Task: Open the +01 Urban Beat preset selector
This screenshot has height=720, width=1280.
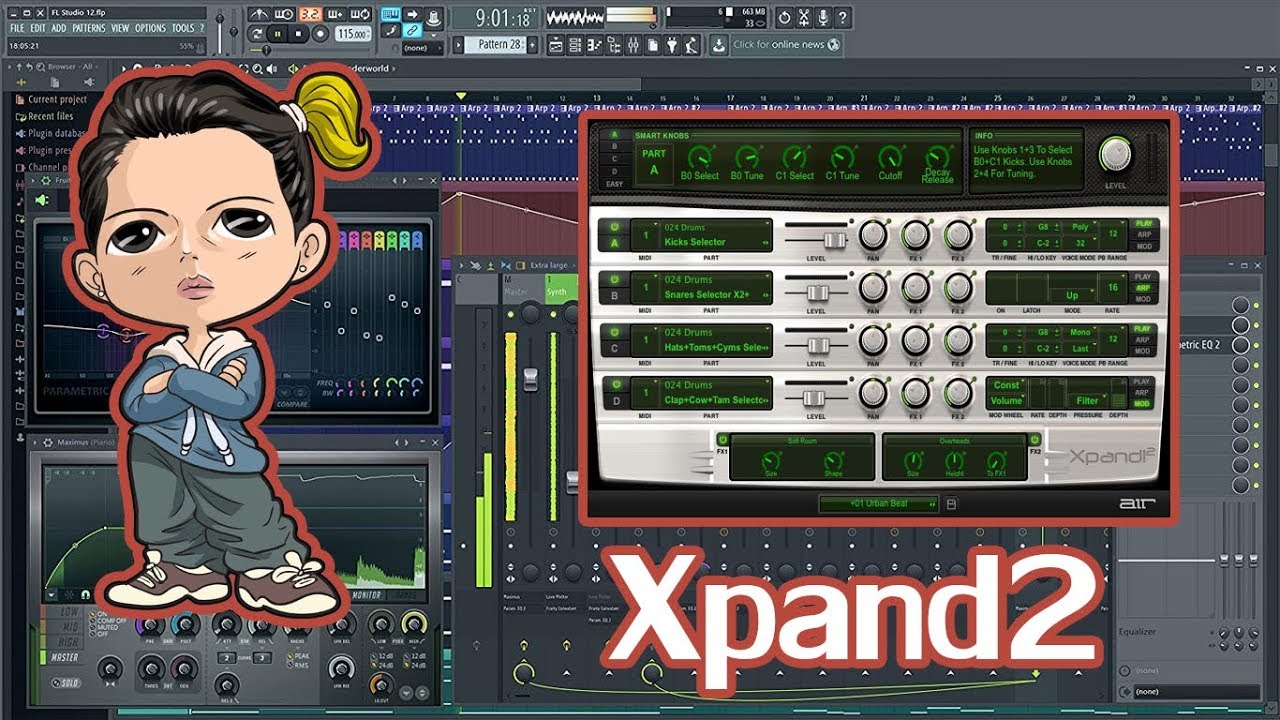Action: 879,503
